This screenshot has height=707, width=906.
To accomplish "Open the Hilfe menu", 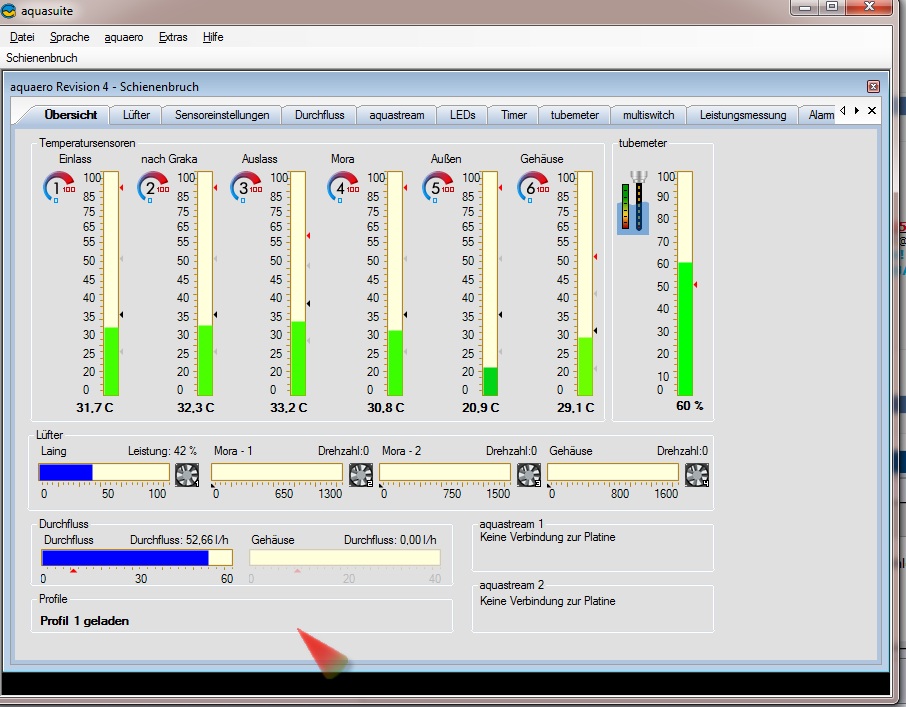I will pyautogui.click(x=213, y=37).
